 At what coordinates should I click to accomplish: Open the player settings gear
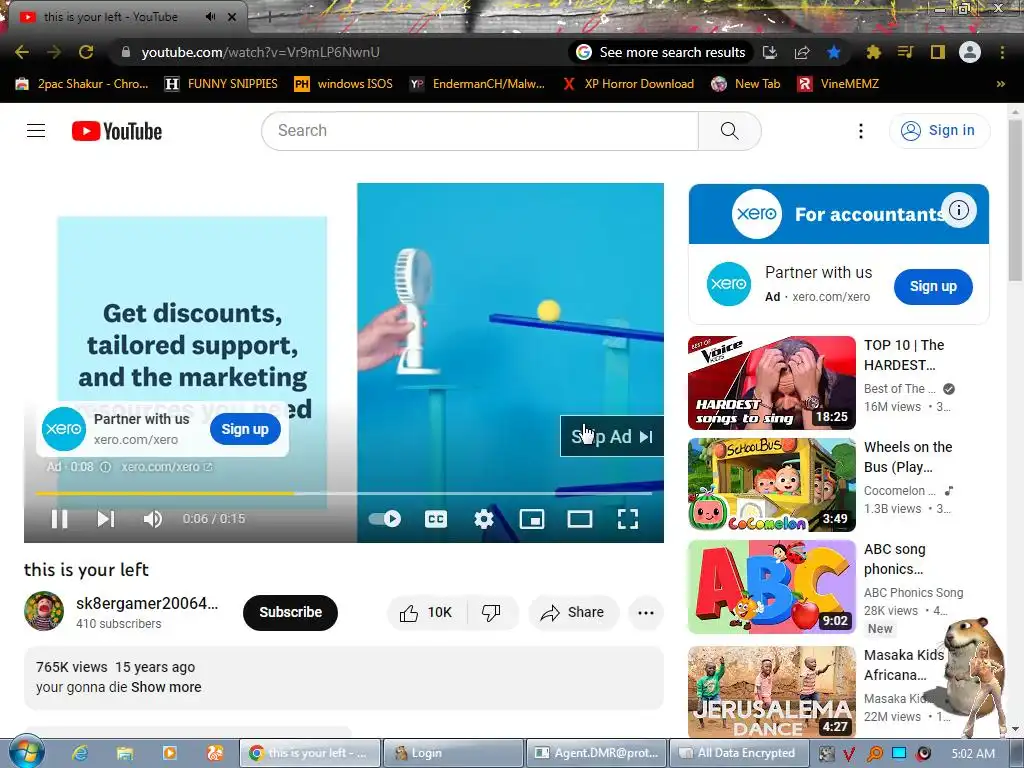[483, 519]
